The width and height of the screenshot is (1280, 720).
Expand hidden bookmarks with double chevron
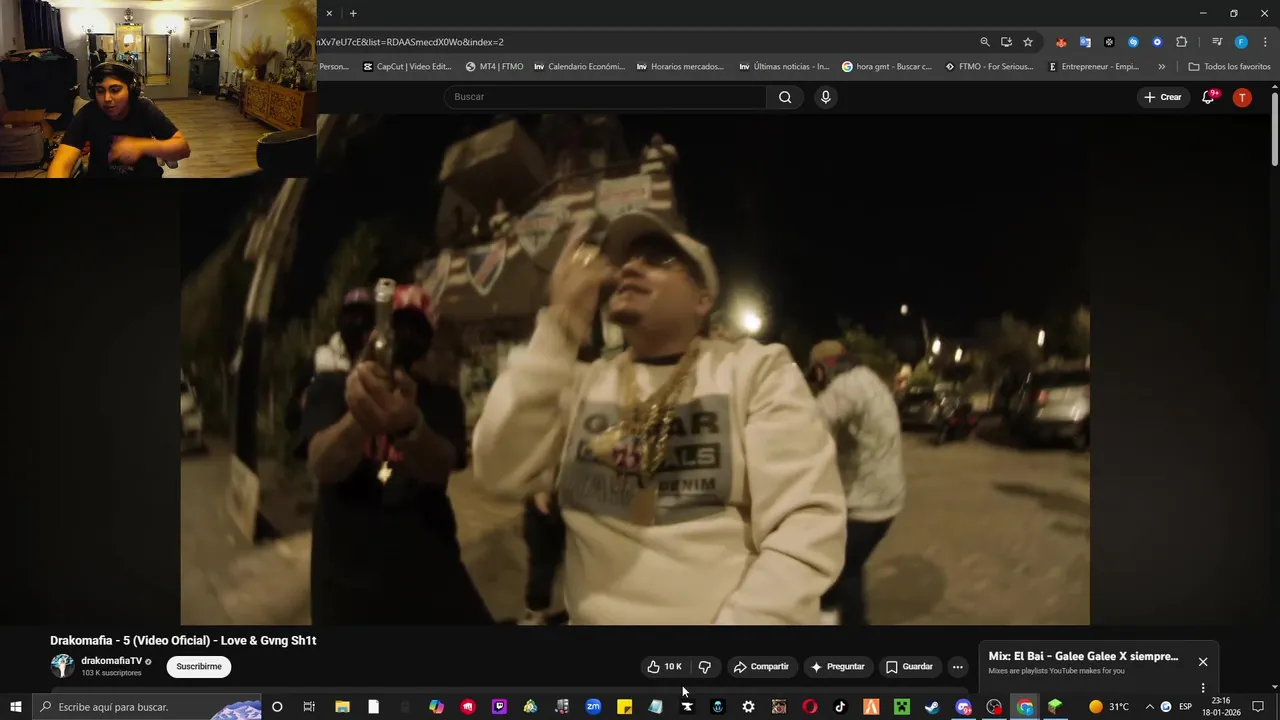pos(1161,67)
